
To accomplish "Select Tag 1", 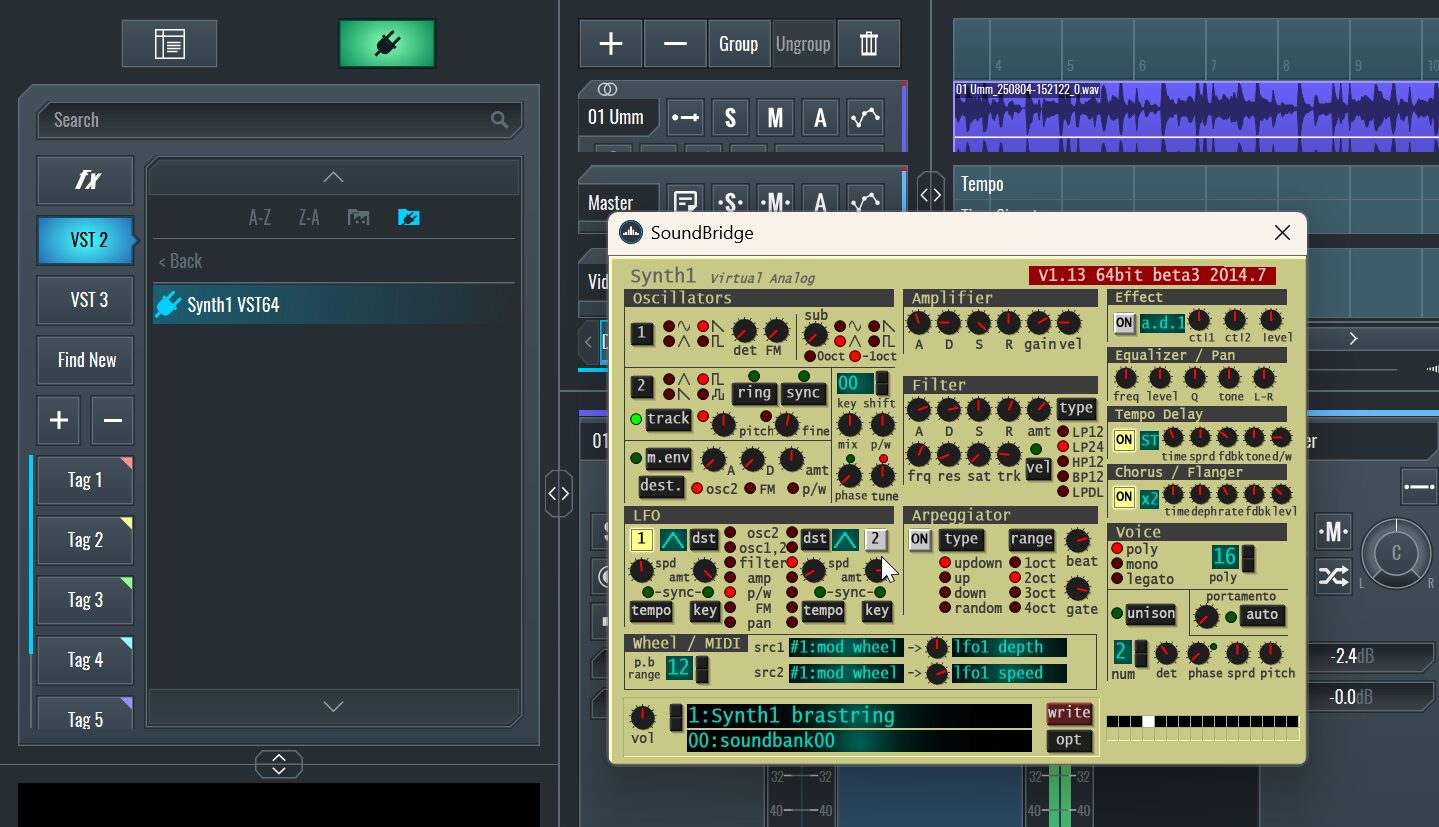I will (85, 480).
